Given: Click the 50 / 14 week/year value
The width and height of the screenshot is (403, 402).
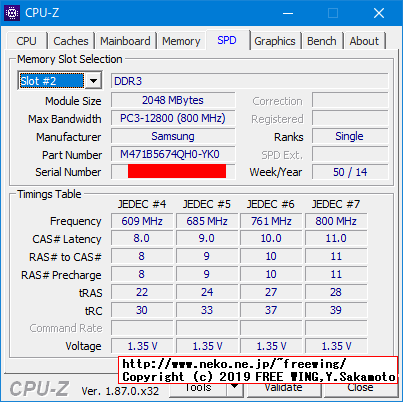Looking at the screenshot, I should tap(350, 172).
